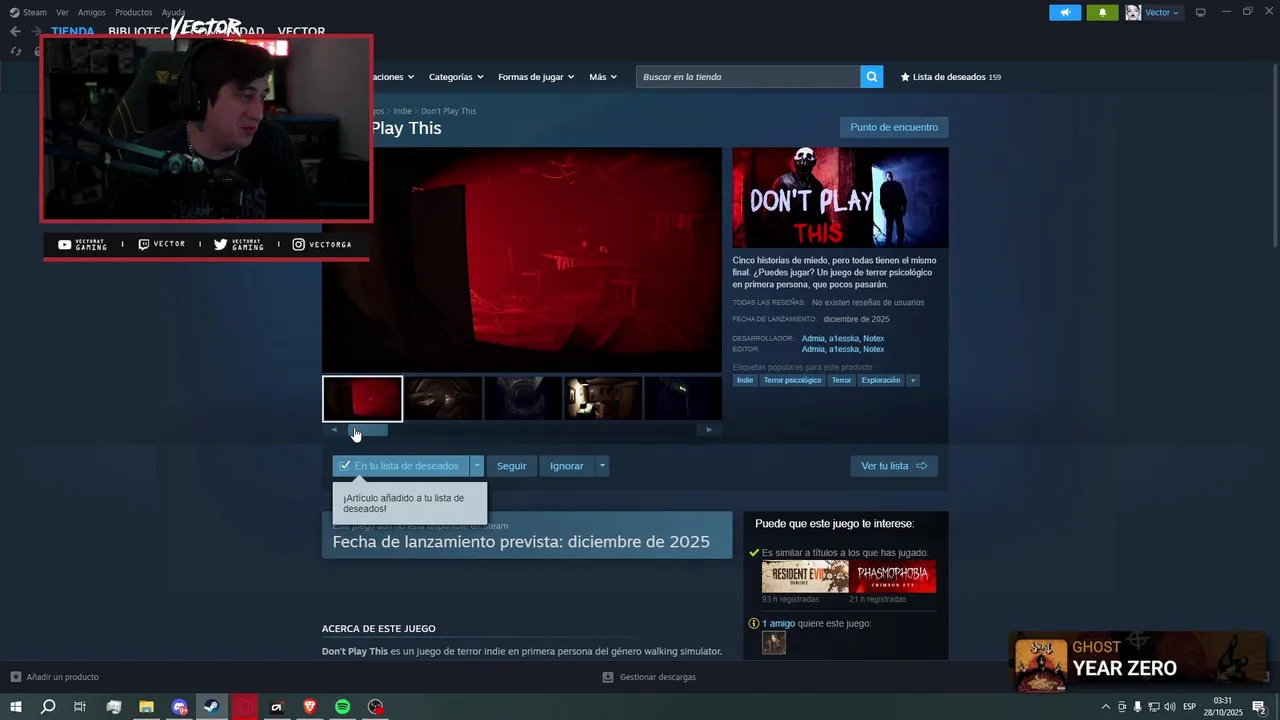Select the fourth lit-room screenshot thumbnail
The height and width of the screenshot is (720, 1280).
tap(603, 399)
